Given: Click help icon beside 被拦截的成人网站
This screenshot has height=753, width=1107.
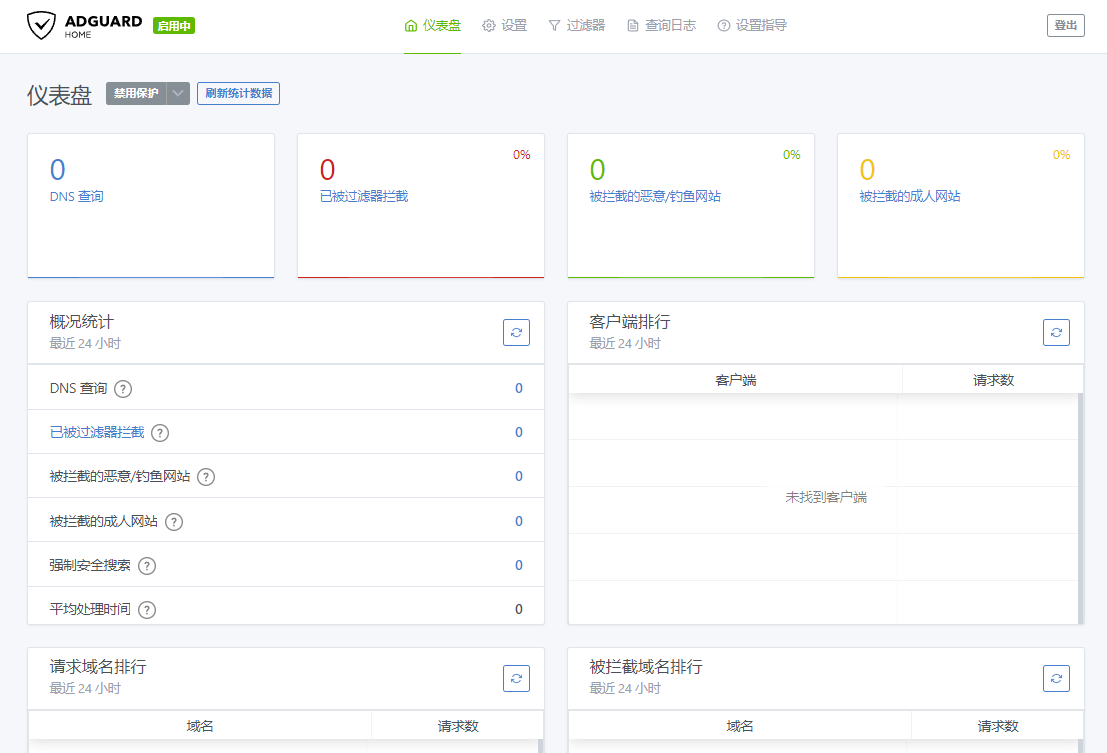Looking at the screenshot, I should coord(174,522).
